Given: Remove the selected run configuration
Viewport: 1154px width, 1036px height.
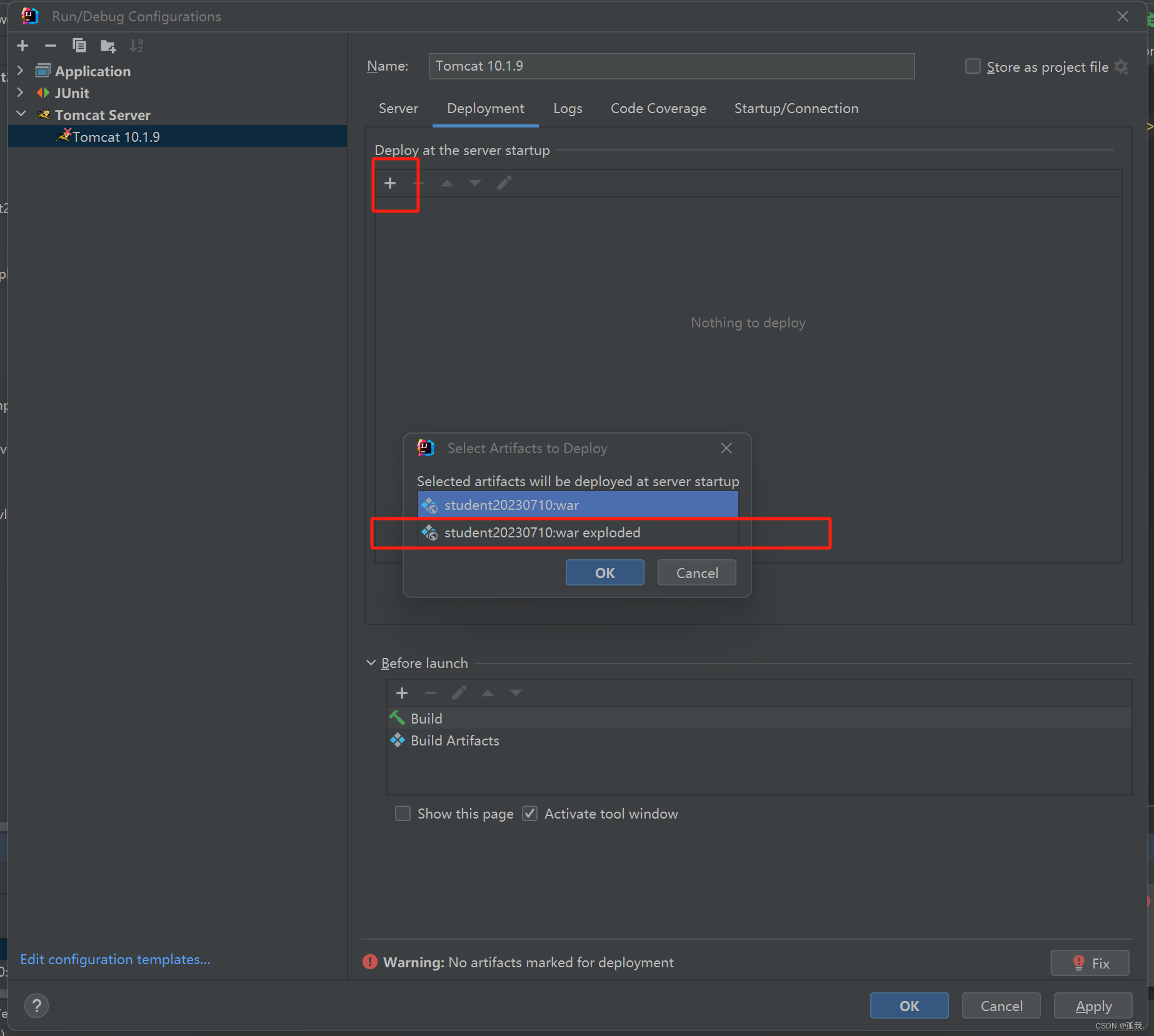Looking at the screenshot, I should (51, 46).
